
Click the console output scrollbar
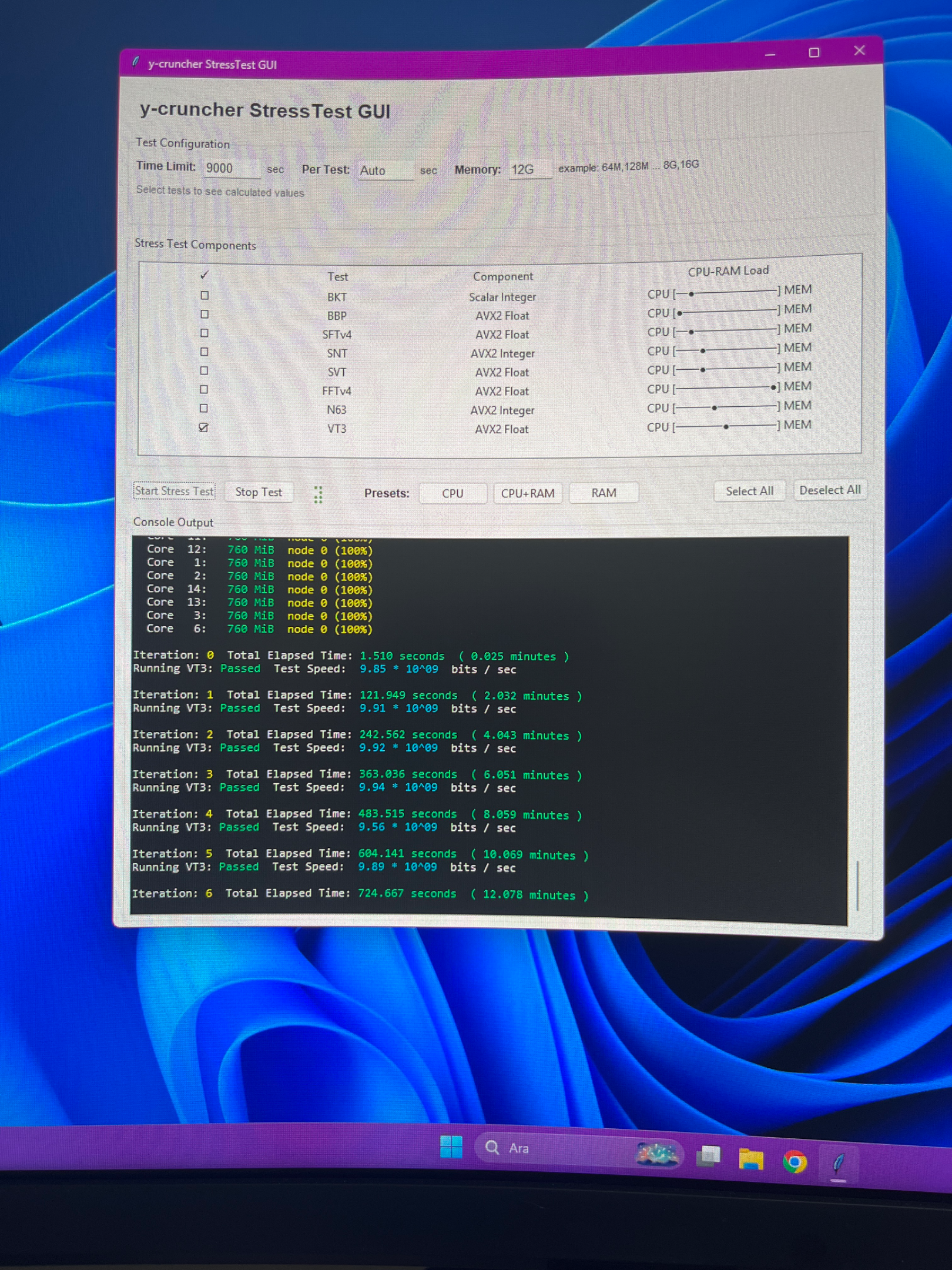click(857, 885)
